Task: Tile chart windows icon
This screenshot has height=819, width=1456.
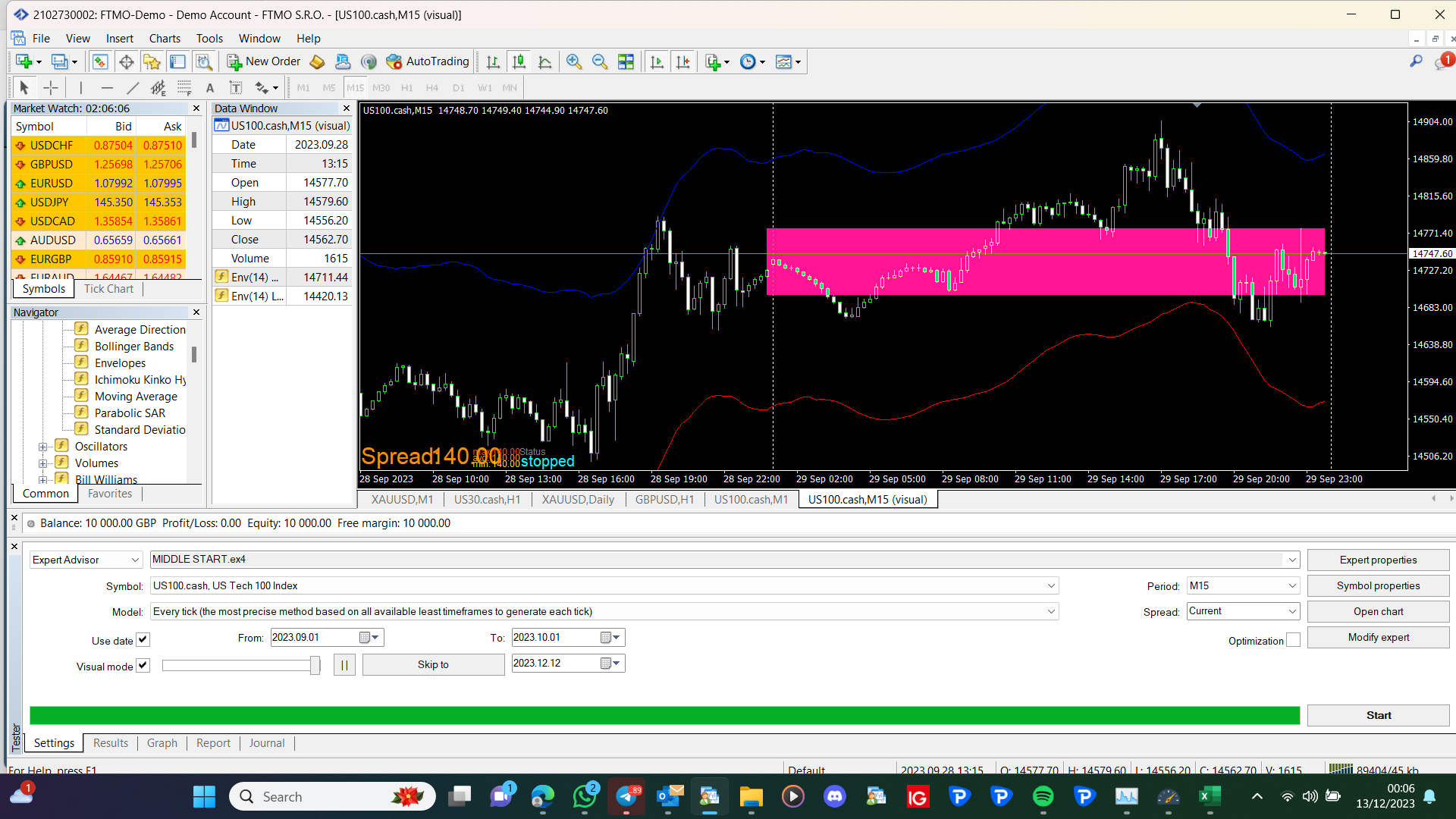Action: coord(626,62)
